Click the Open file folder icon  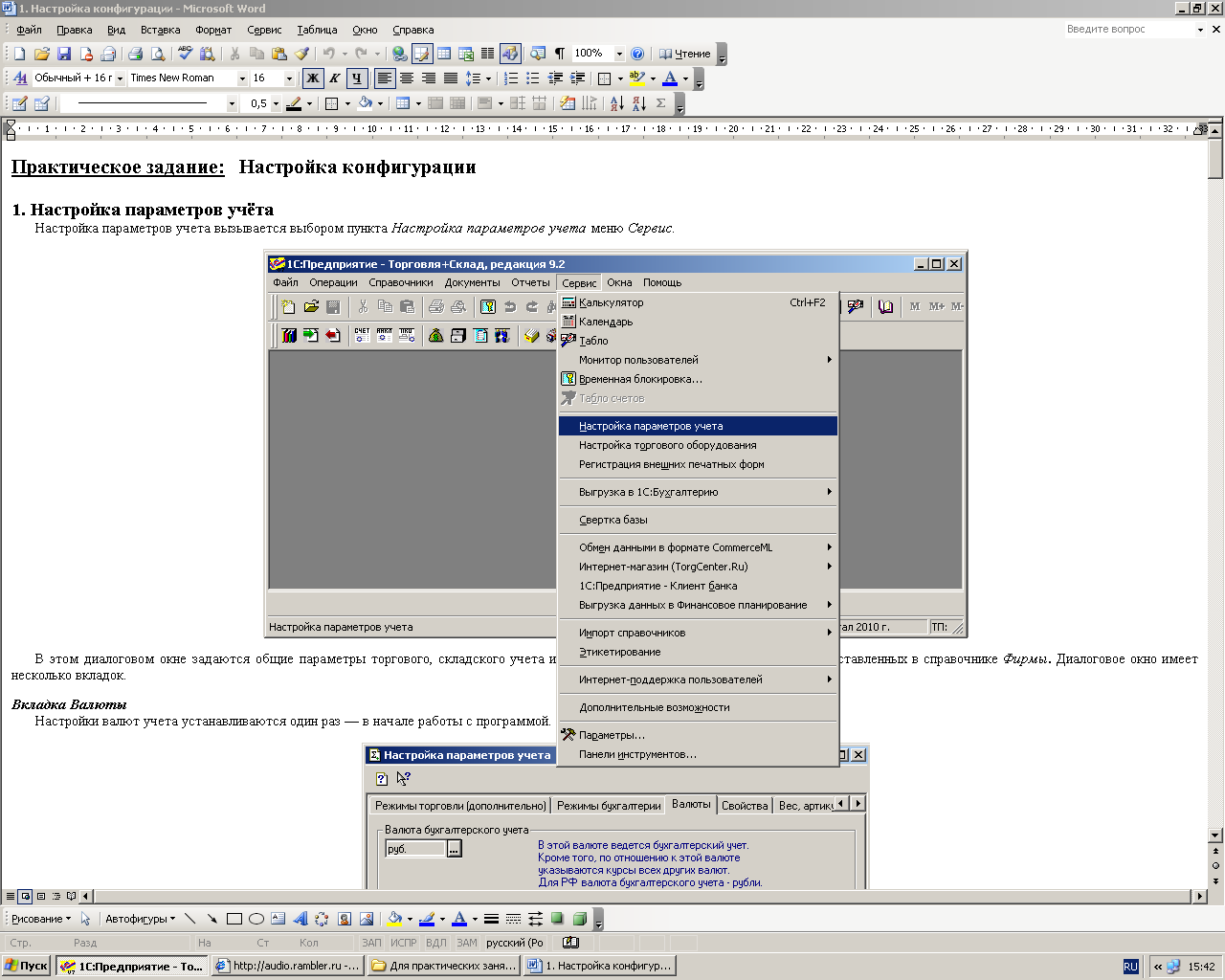pos(41,54)
